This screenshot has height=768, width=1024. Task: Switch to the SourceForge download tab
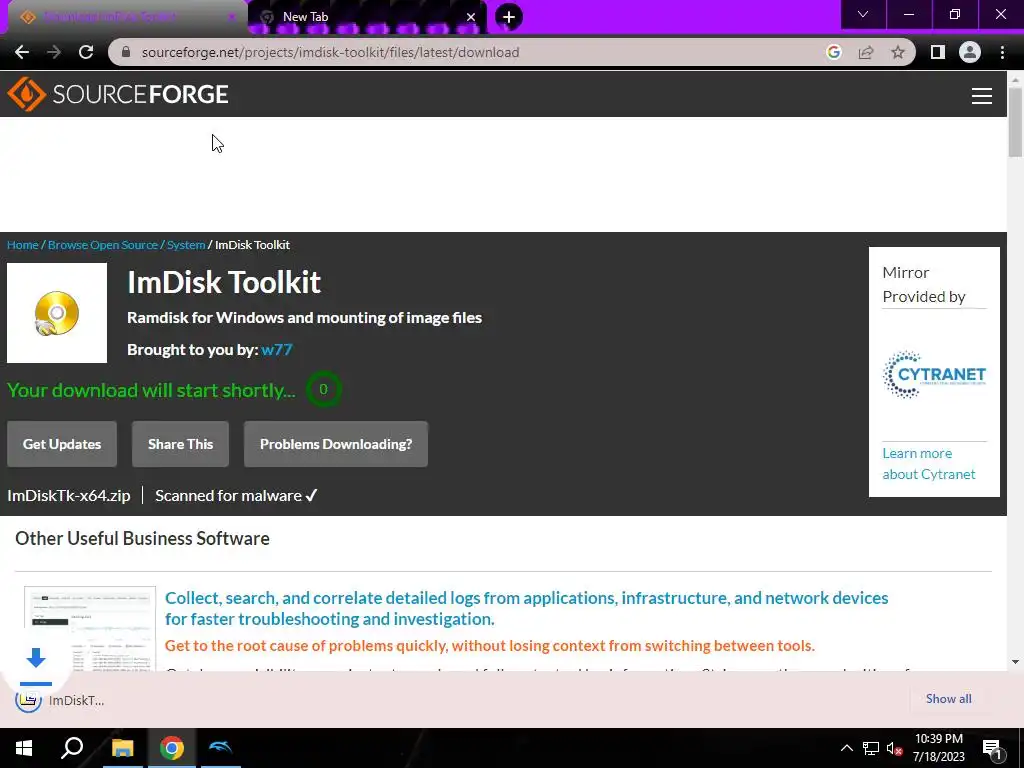point(127,17)
